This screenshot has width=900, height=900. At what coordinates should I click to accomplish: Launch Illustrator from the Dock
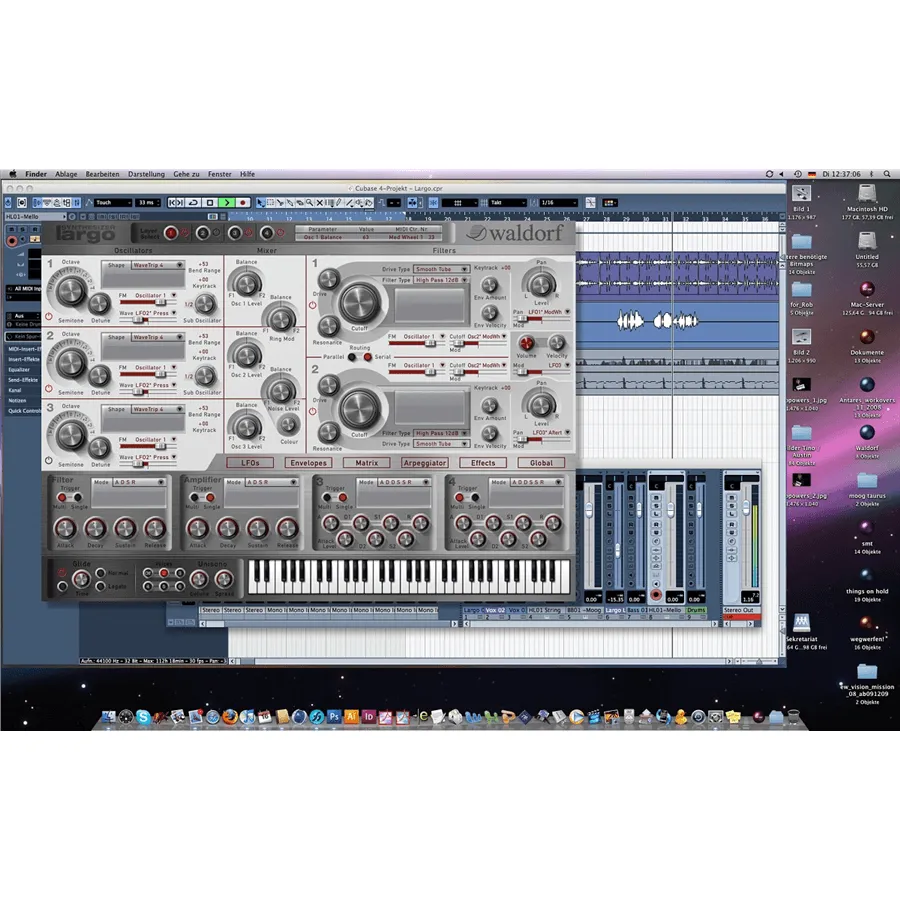(351, 716)
